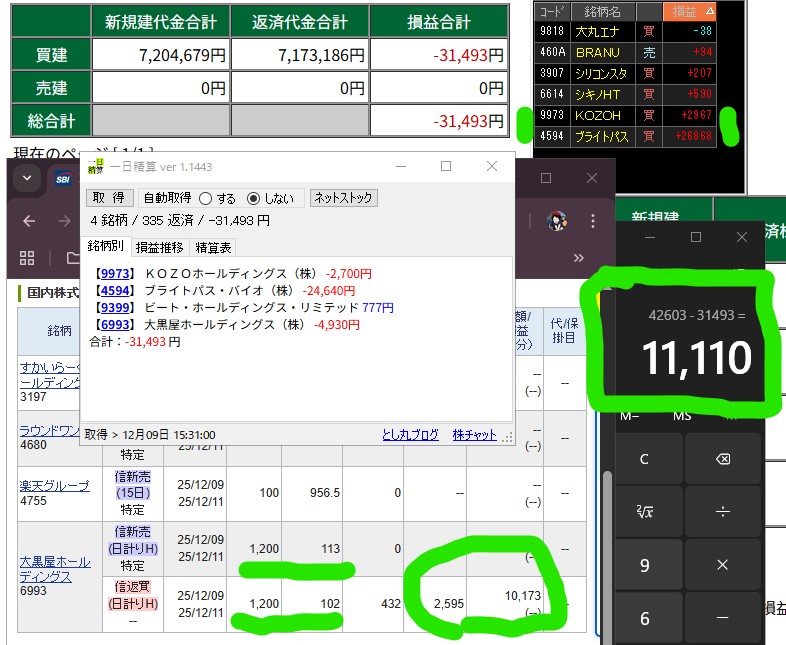786x645 pixels.
Task: Open the Chrome three-dot menu
Action: [595, 221]
